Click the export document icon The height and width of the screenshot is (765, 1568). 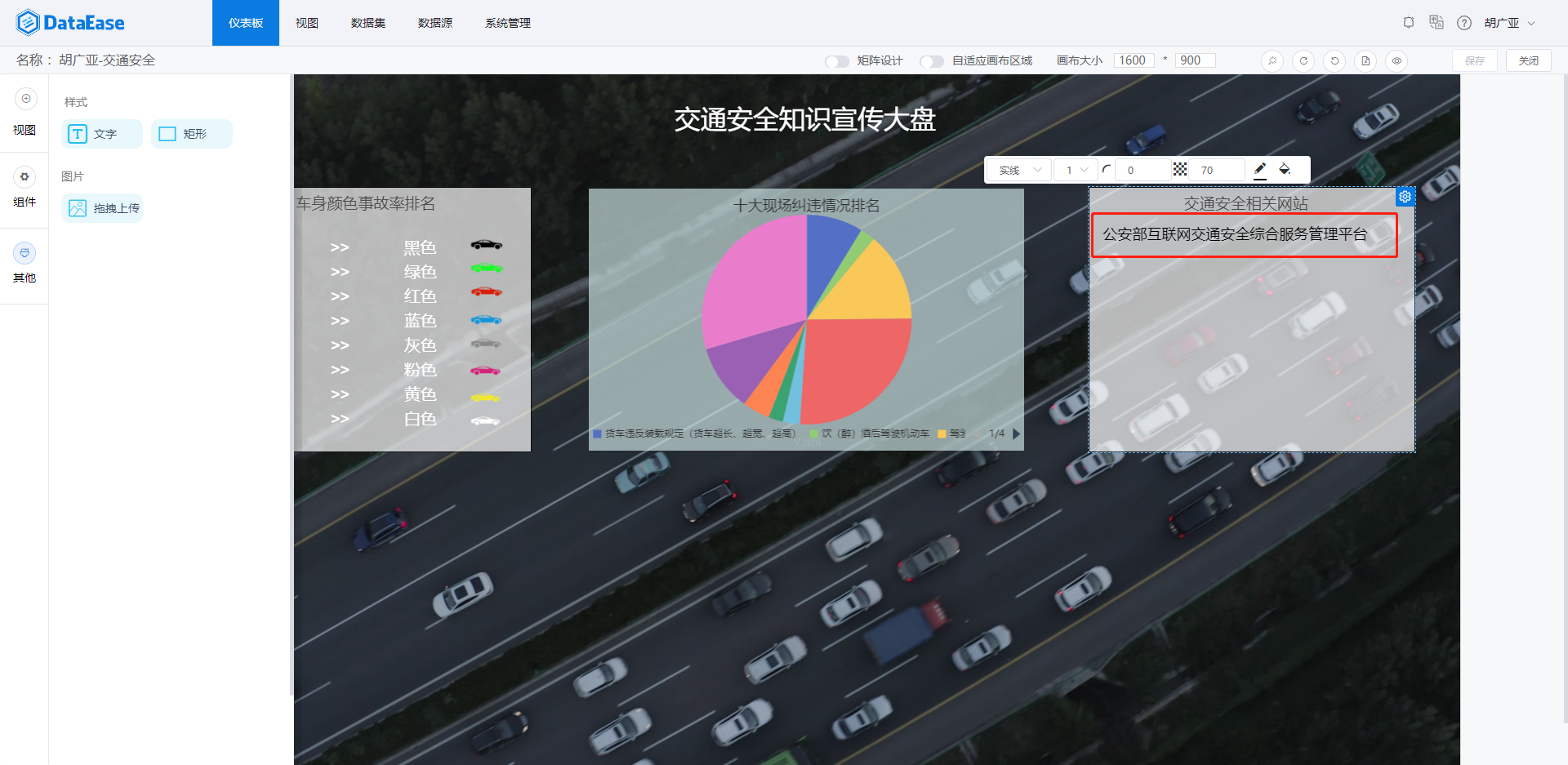[1365, 60]
